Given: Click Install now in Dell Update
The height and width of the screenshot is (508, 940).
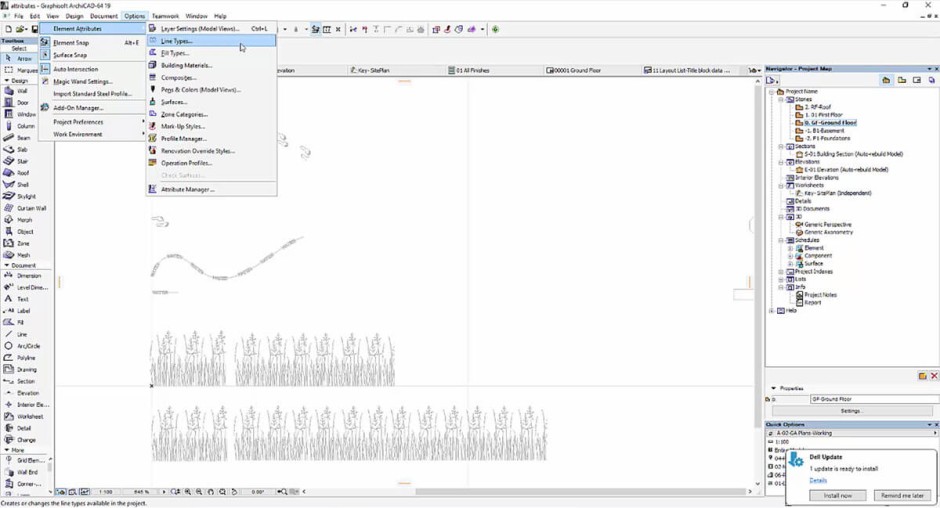Looking at the screenshot, I should tap(837, 495).
